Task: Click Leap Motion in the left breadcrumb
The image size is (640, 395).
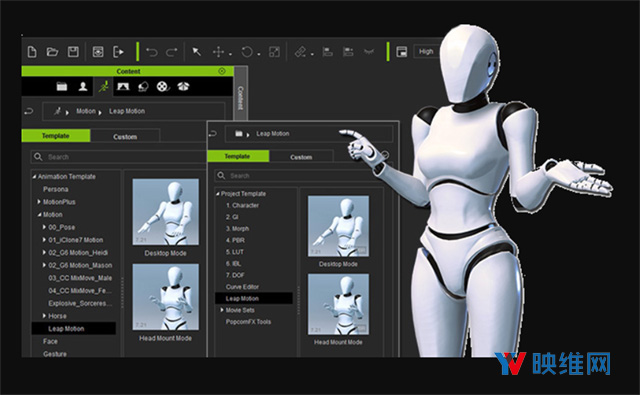Action: (127, 111)
